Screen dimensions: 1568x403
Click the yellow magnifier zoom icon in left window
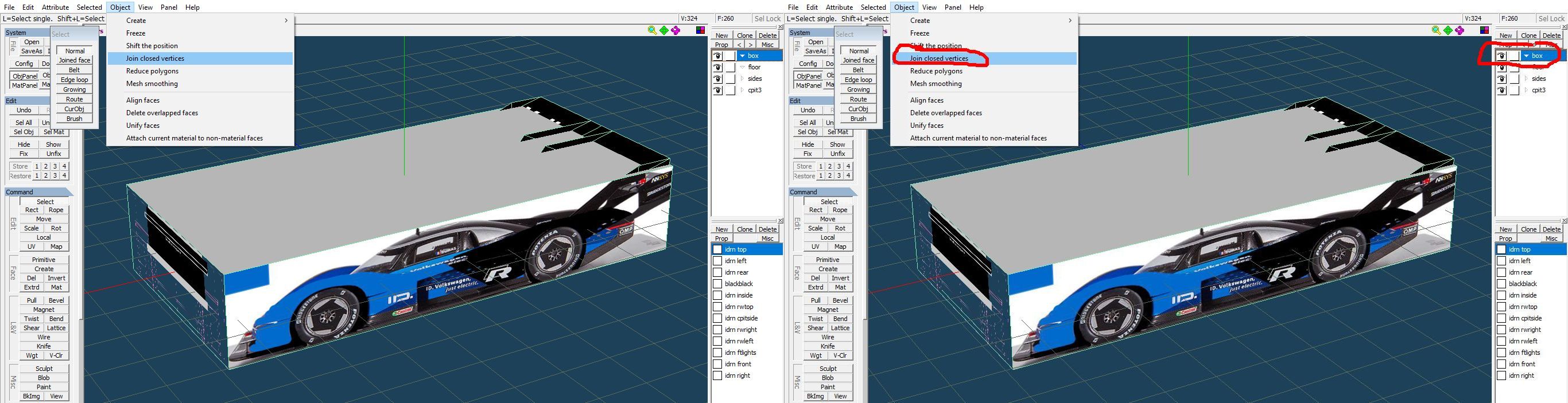(652, 30)
